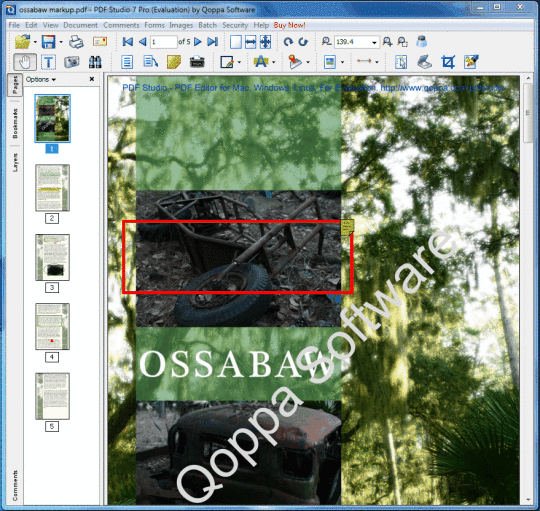Viewport: 540px width, 511px height.
Task: Select the Crop pages tool
Action: point(448,62)
